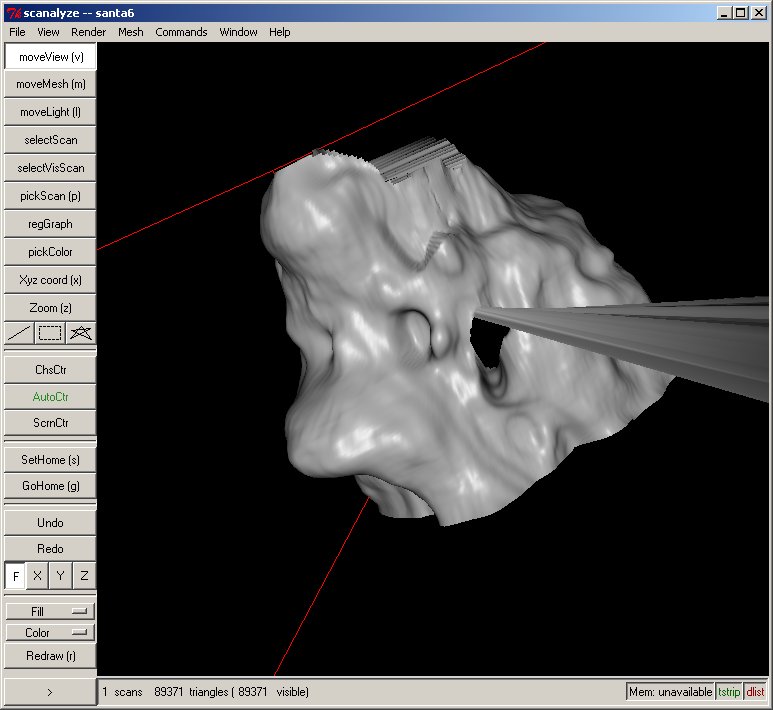
Task: Select the polygon shape selection tool
Action: point(81,333)
